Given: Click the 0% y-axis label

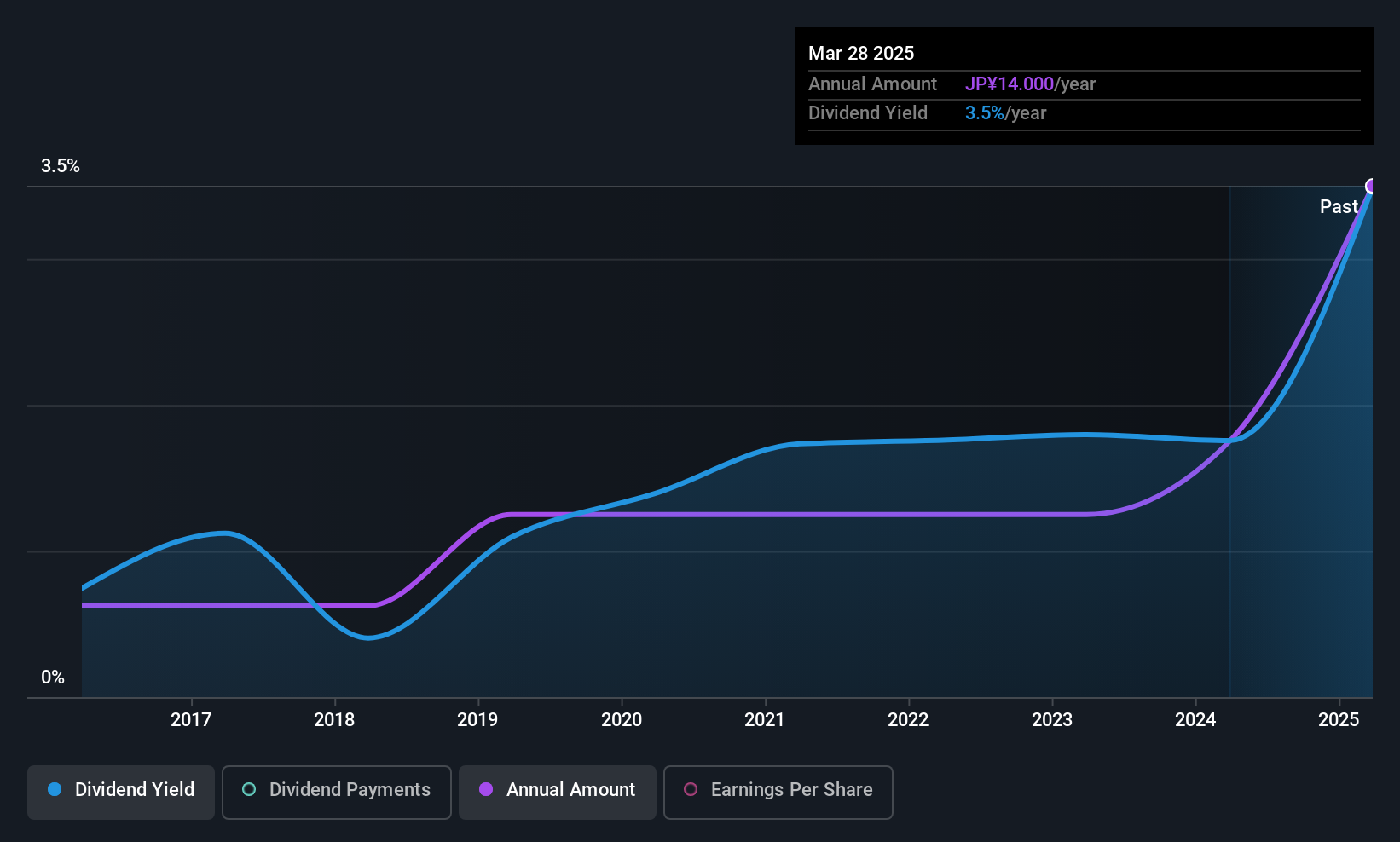Looking at the screenshot, I should [53, 678].
